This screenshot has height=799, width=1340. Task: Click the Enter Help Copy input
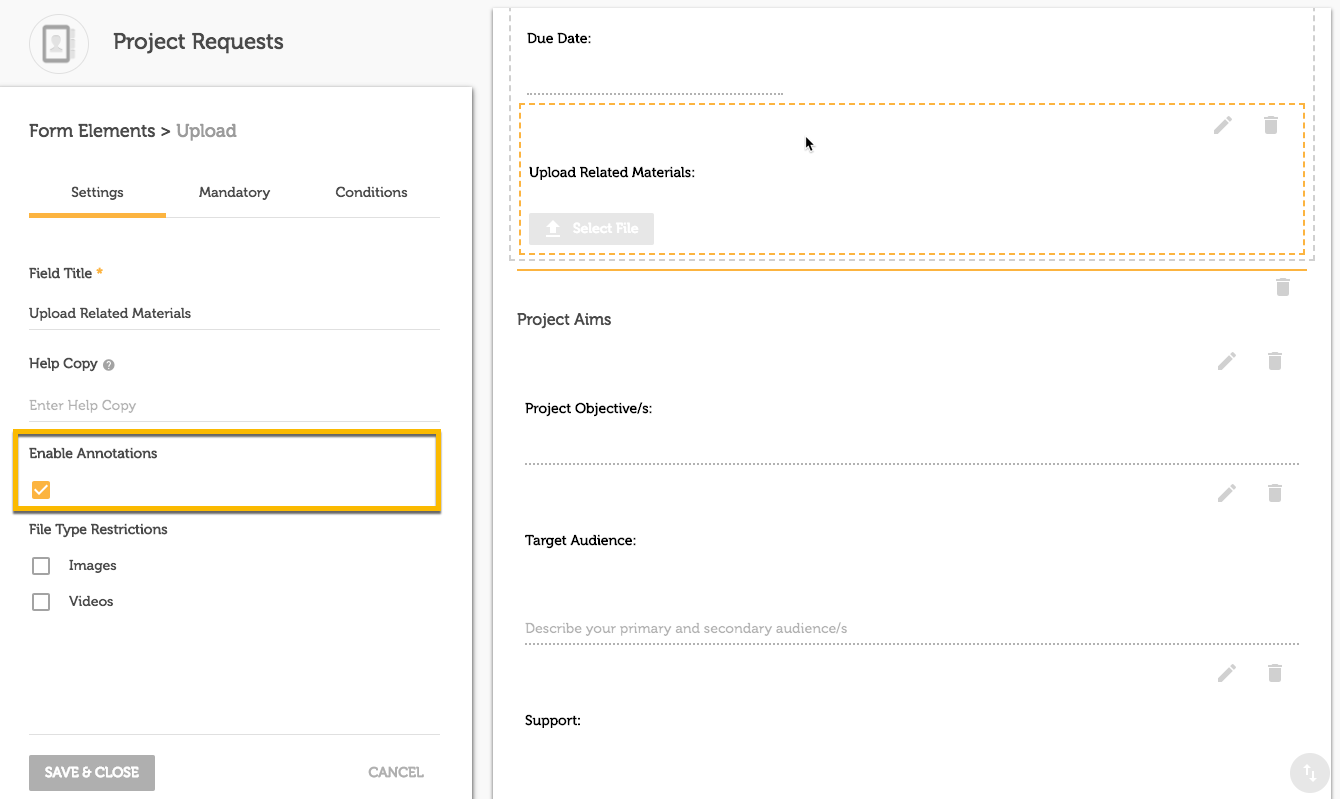point(234,405)
